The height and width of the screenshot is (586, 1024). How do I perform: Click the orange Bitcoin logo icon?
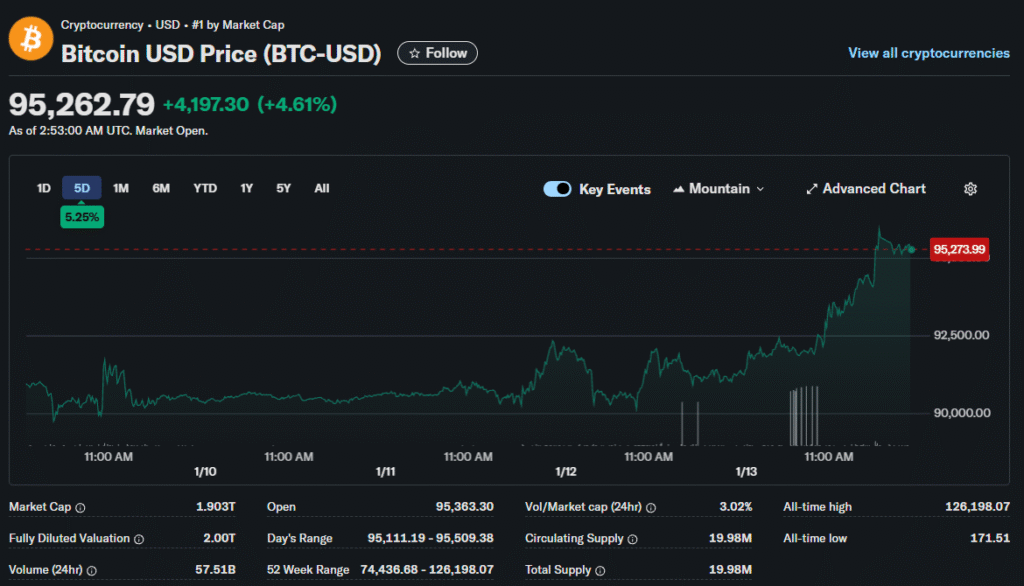tap(30, 40)
